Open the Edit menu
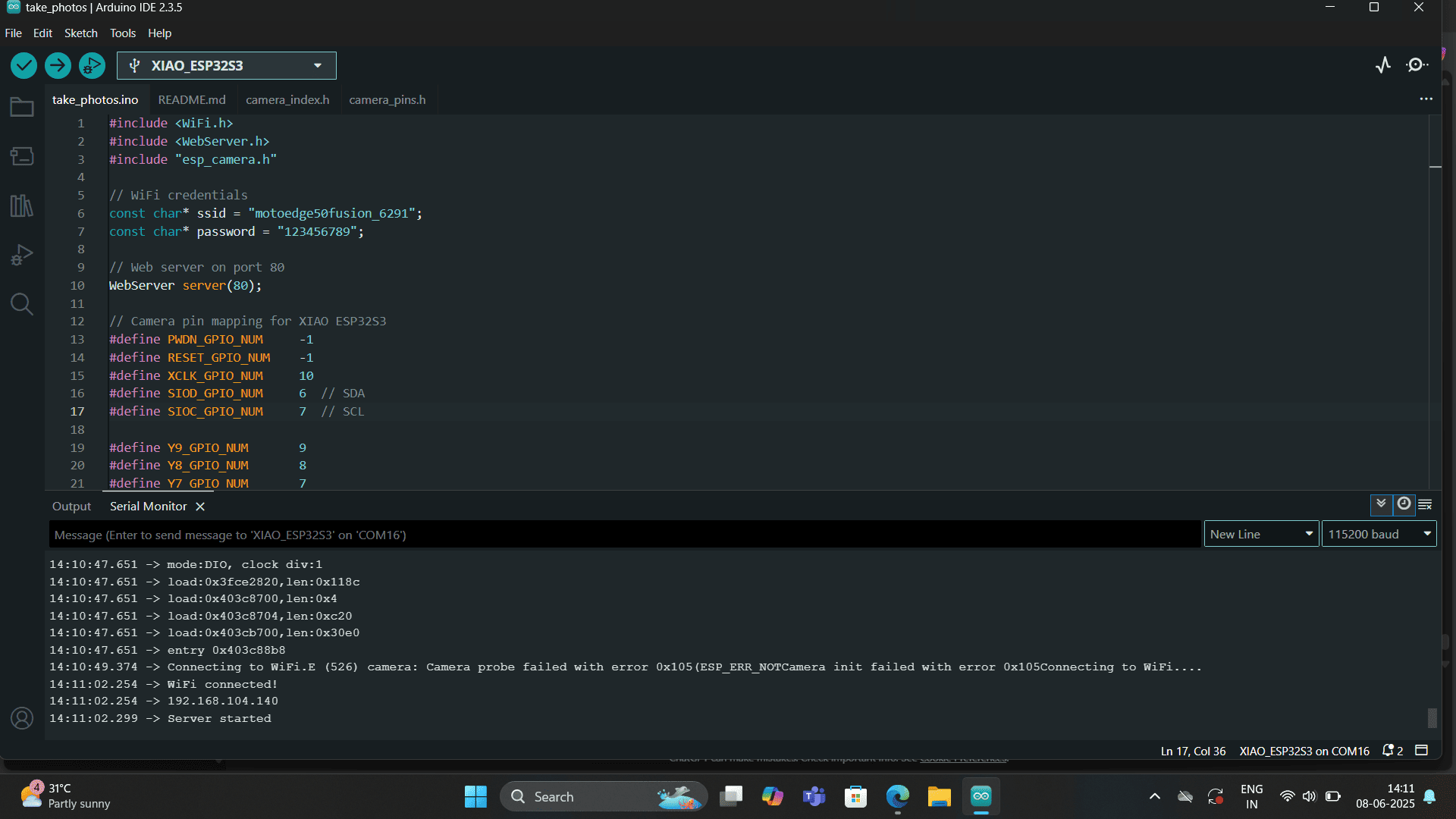Image resolution: width=1456 pixels, height=819 pixels. [x=42, y=33]
